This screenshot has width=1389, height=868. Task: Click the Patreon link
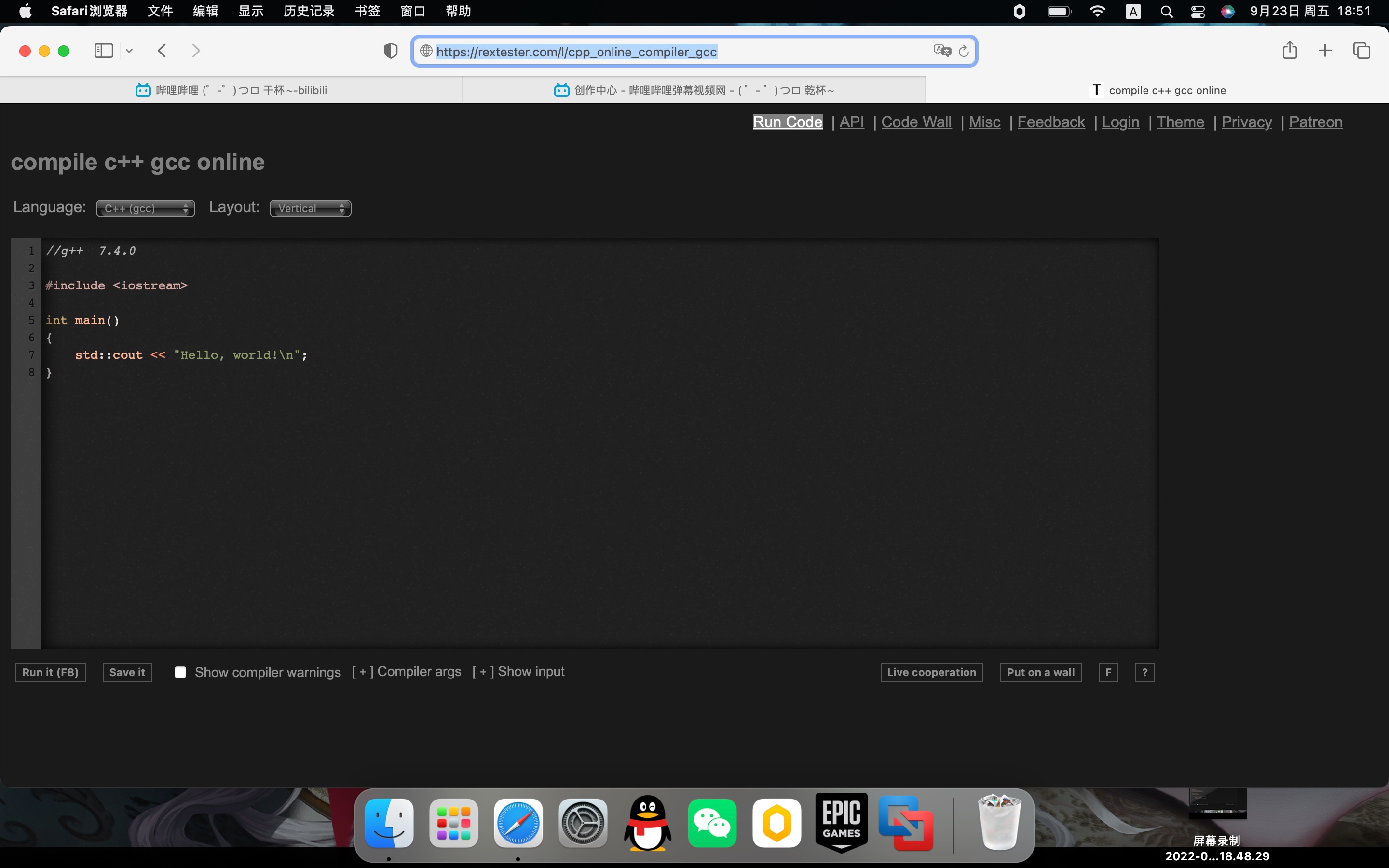pos(1316,122)
